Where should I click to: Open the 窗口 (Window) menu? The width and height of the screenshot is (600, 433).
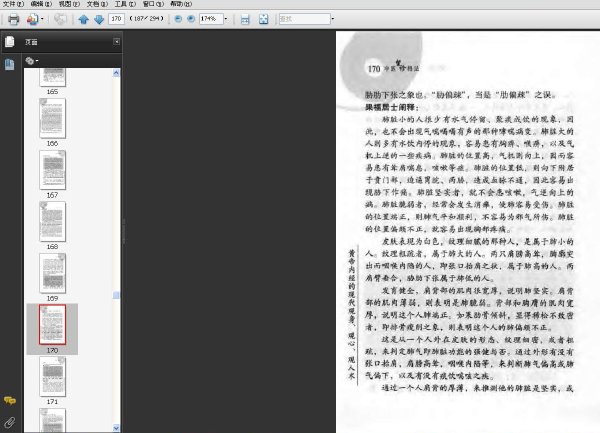point(153,4)
